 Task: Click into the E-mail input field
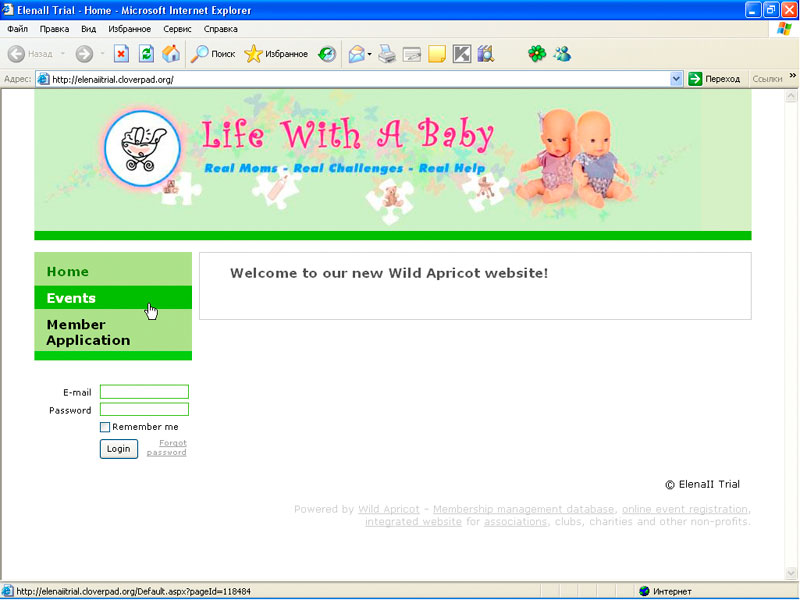click(x=144, y=392)
